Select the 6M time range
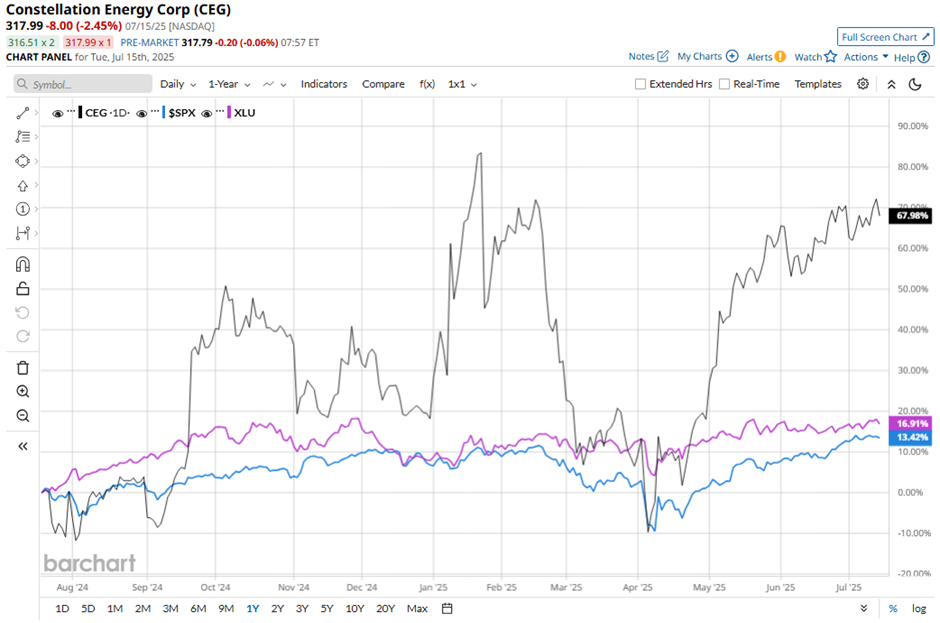 (x=198, y=609)
